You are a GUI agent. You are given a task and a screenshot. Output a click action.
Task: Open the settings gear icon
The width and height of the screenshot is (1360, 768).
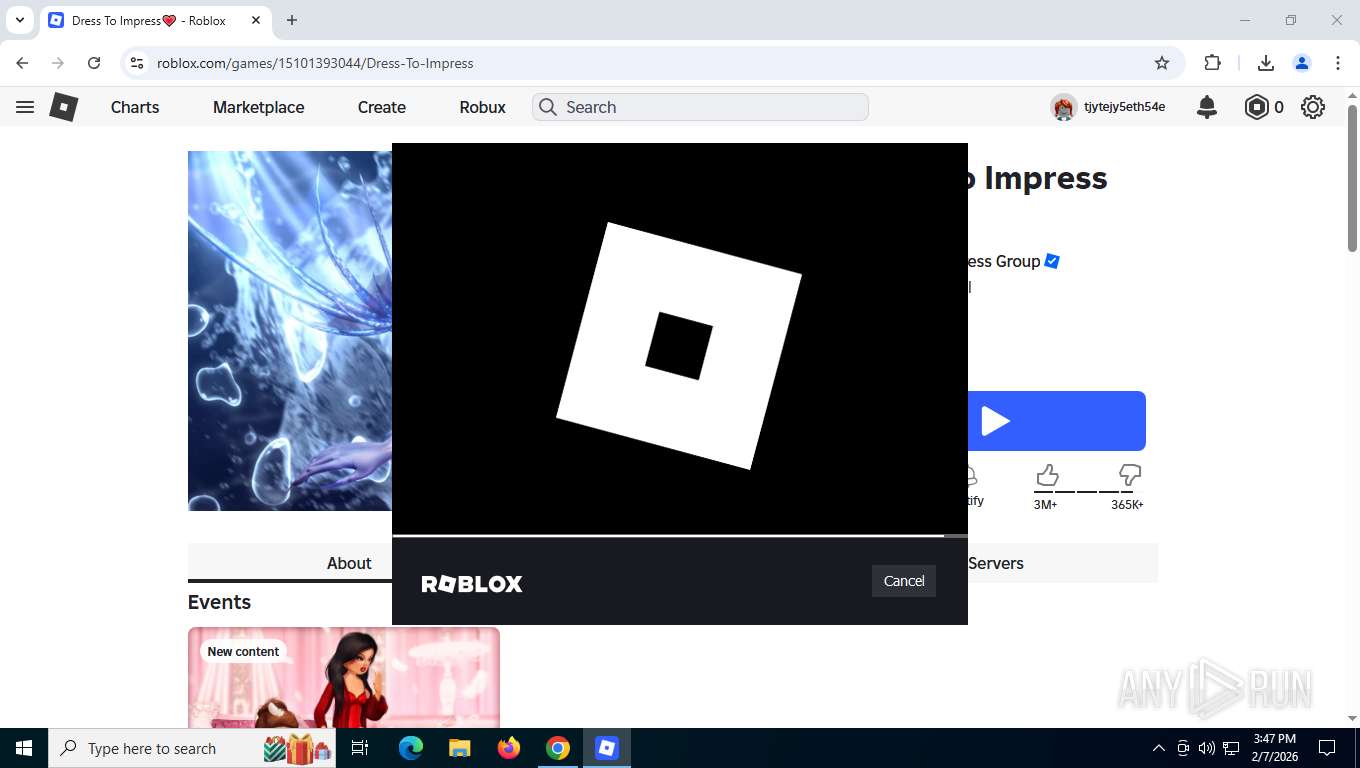pyautogui.click(x=1313, y=107)
